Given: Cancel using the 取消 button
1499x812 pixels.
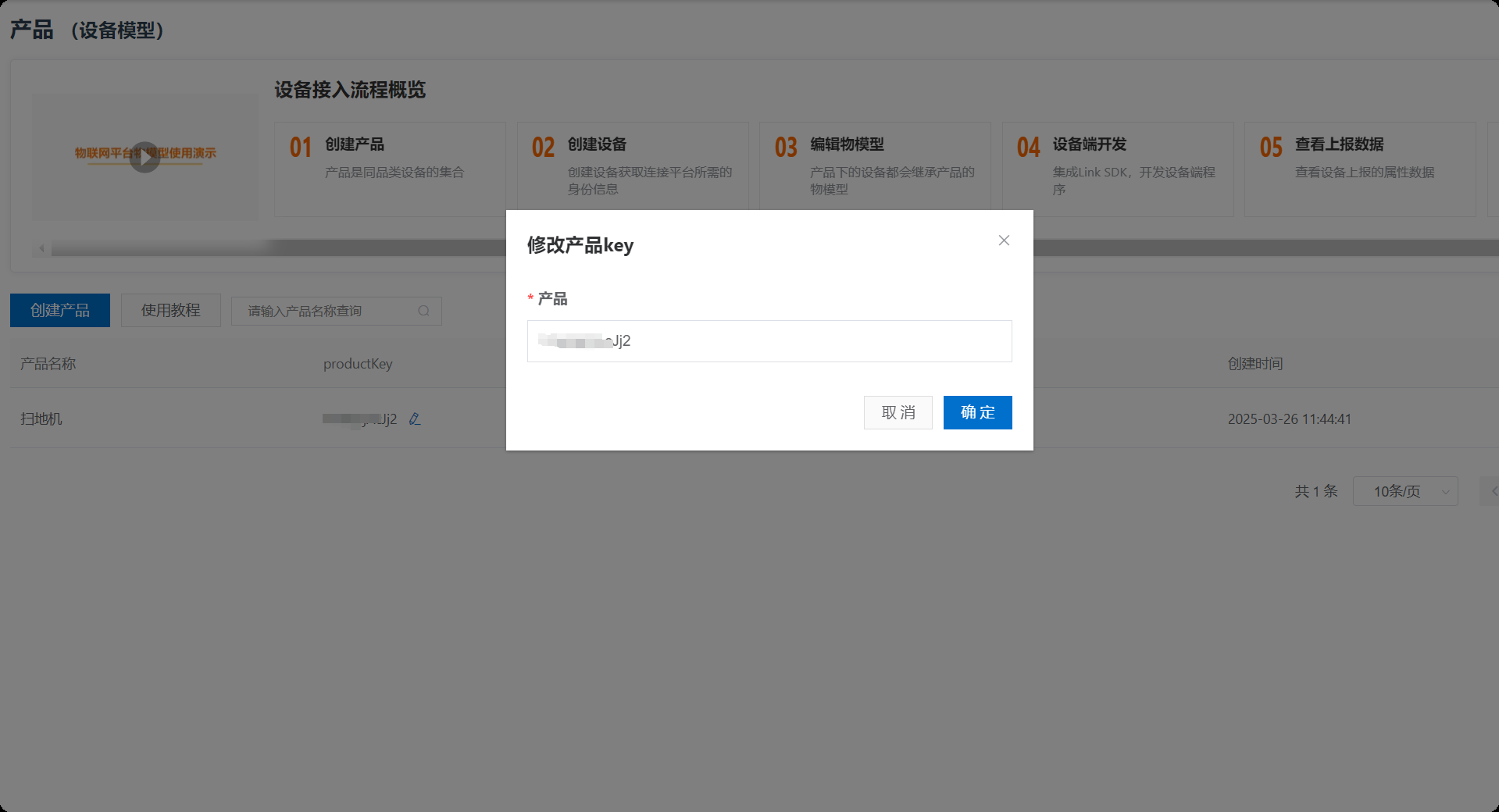Looking at the screenshot, I should [898, 412].
